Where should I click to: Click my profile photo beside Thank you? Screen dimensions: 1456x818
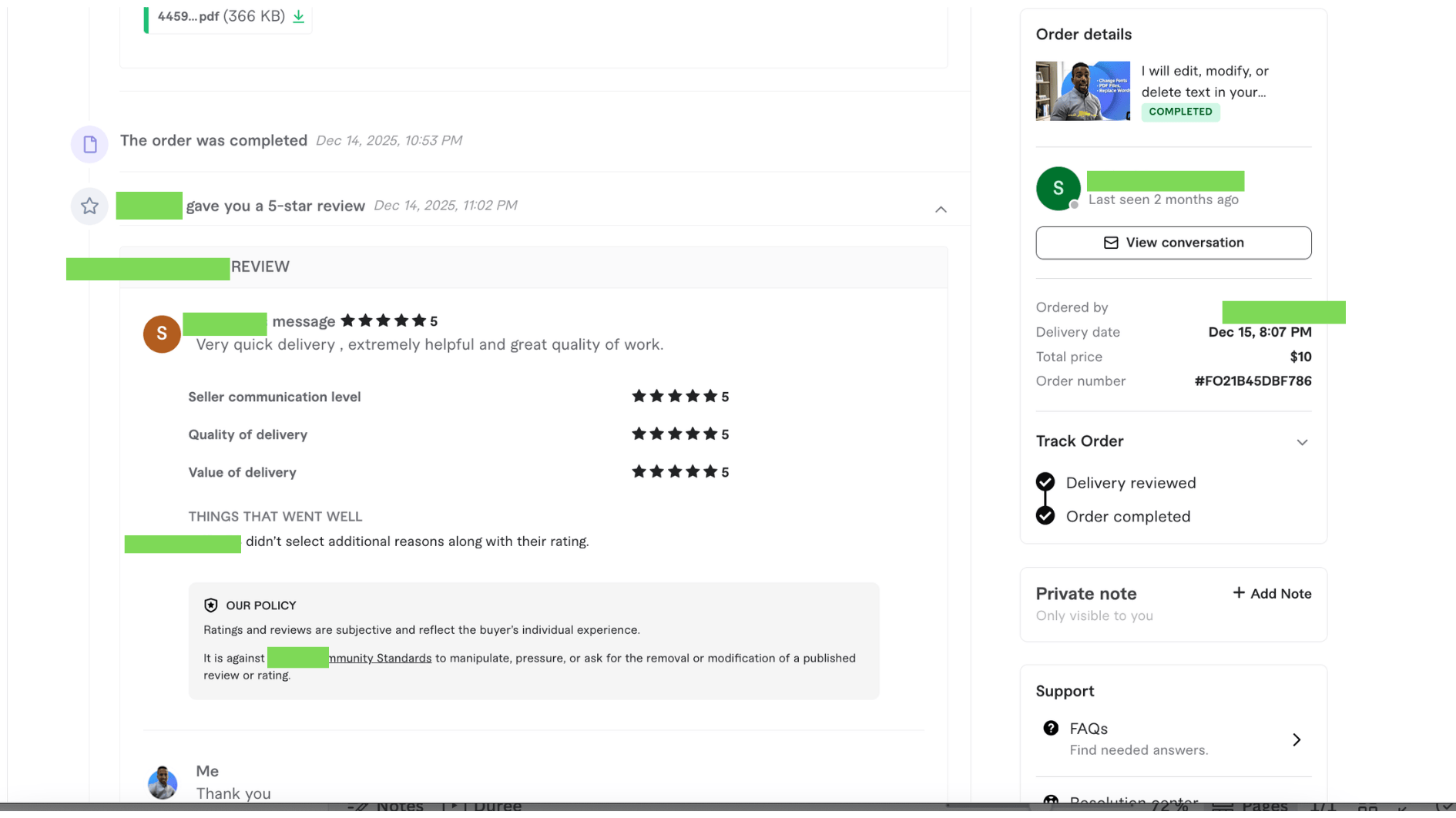point(163,783)
